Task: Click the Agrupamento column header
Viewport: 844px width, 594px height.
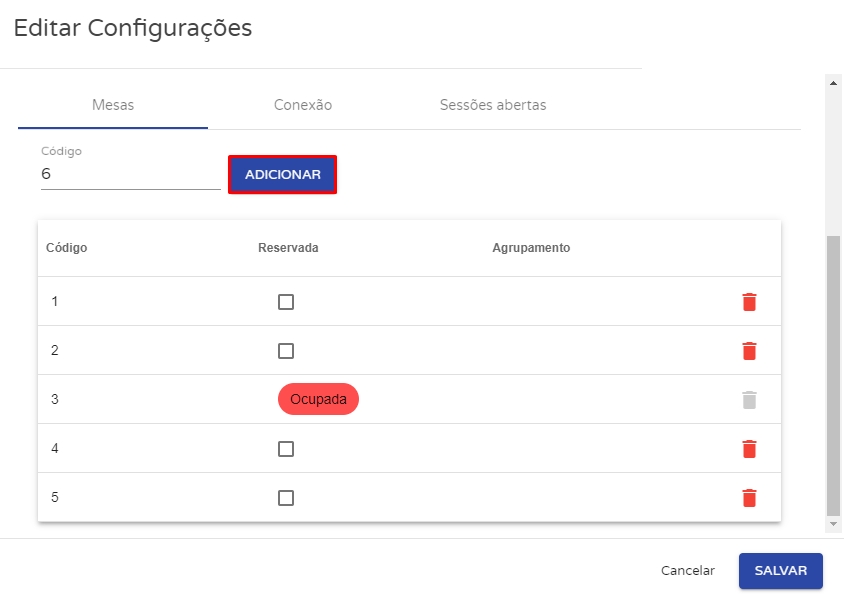Action: [531, 248]
